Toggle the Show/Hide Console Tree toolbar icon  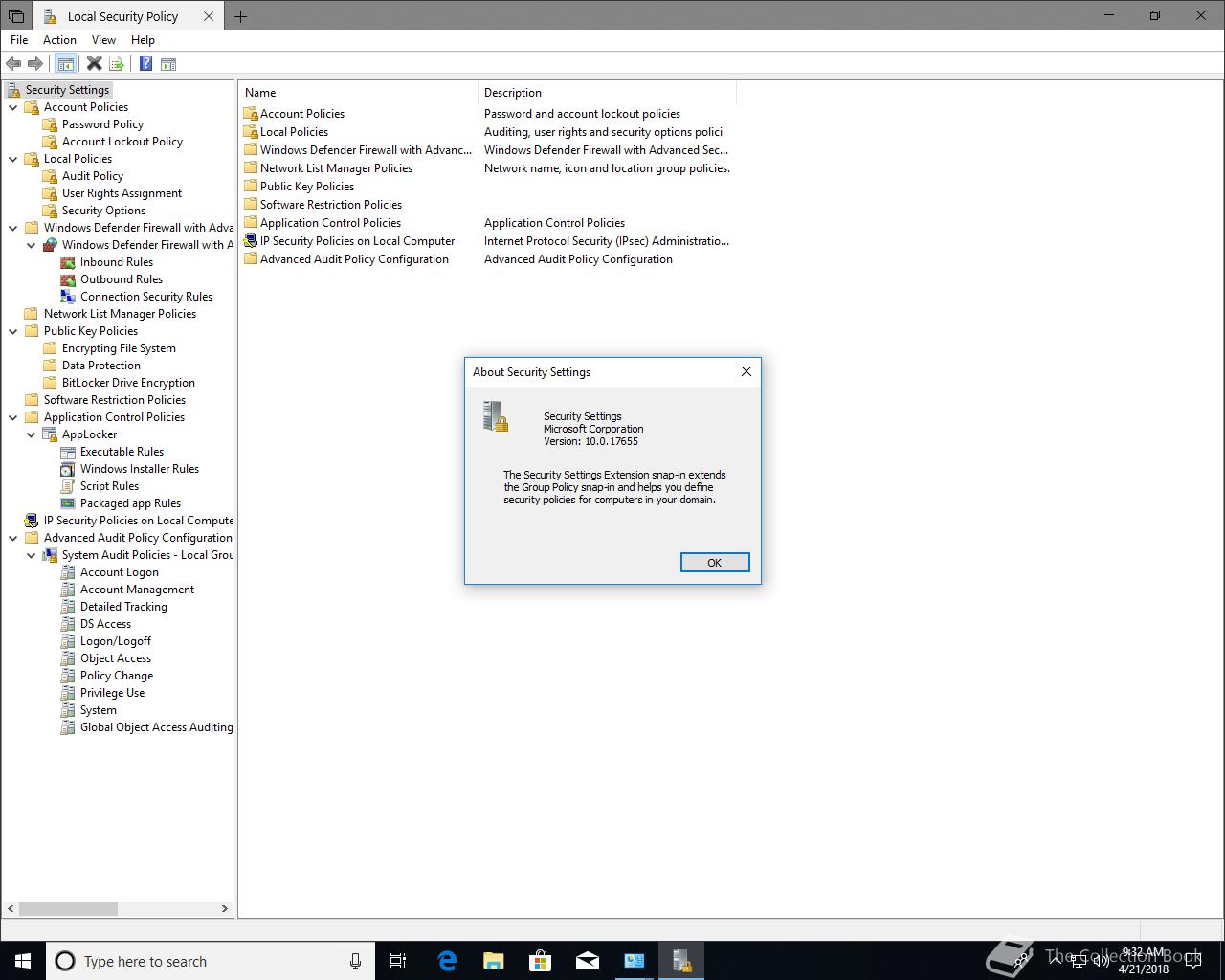[x=65, y=64]
